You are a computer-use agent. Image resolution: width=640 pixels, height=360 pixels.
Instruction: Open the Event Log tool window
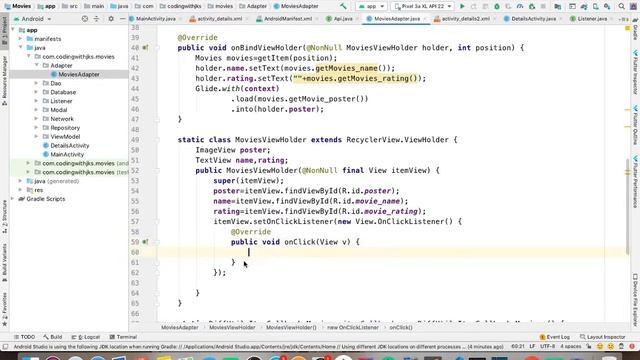coord(554,337)
